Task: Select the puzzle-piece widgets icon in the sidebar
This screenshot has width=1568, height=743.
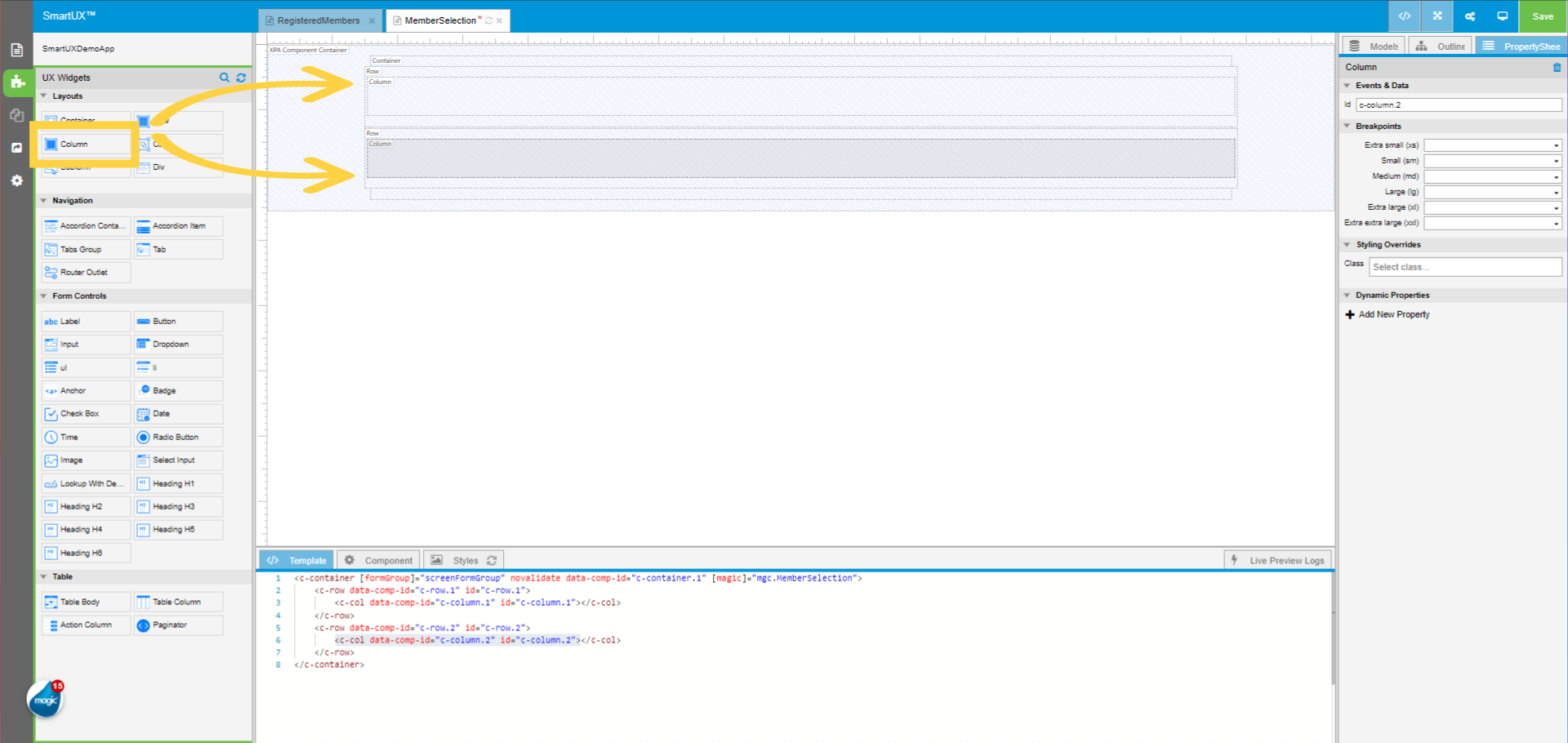Action: pos(16,82)
